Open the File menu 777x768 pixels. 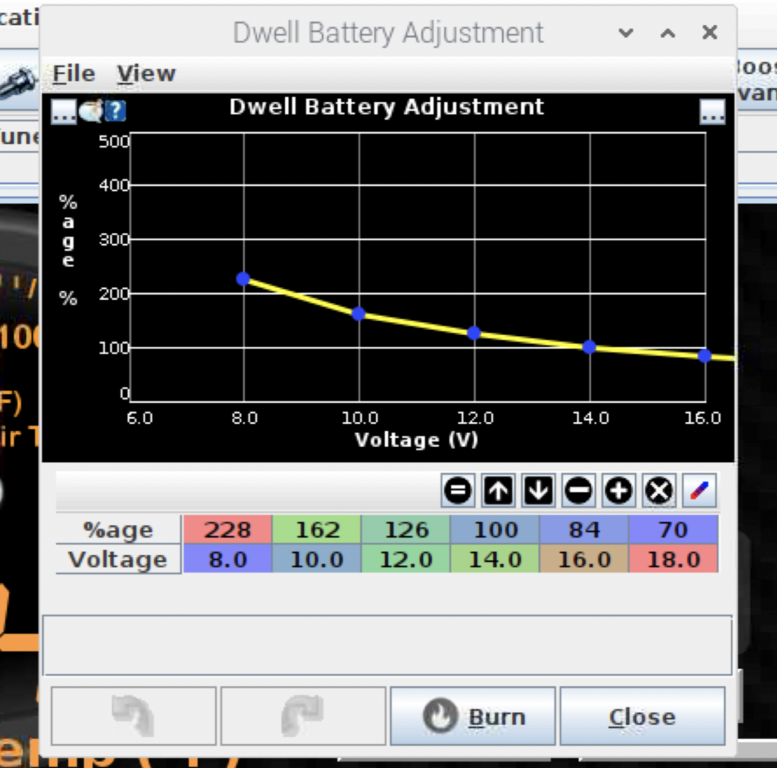point(73,74)
